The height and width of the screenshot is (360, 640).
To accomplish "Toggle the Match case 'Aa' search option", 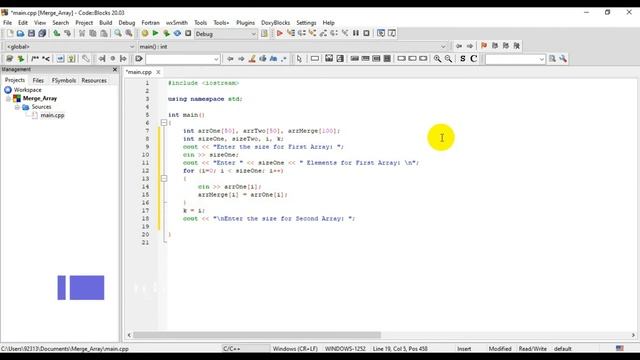I will 273,59.
